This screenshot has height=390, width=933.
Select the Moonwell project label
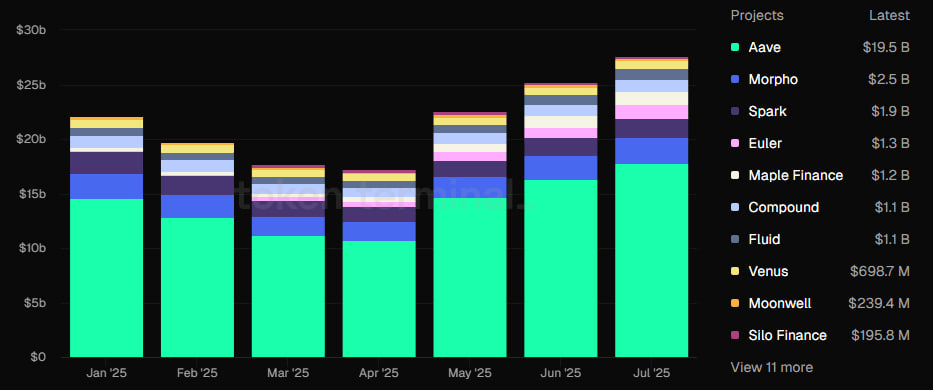[779, 304]
